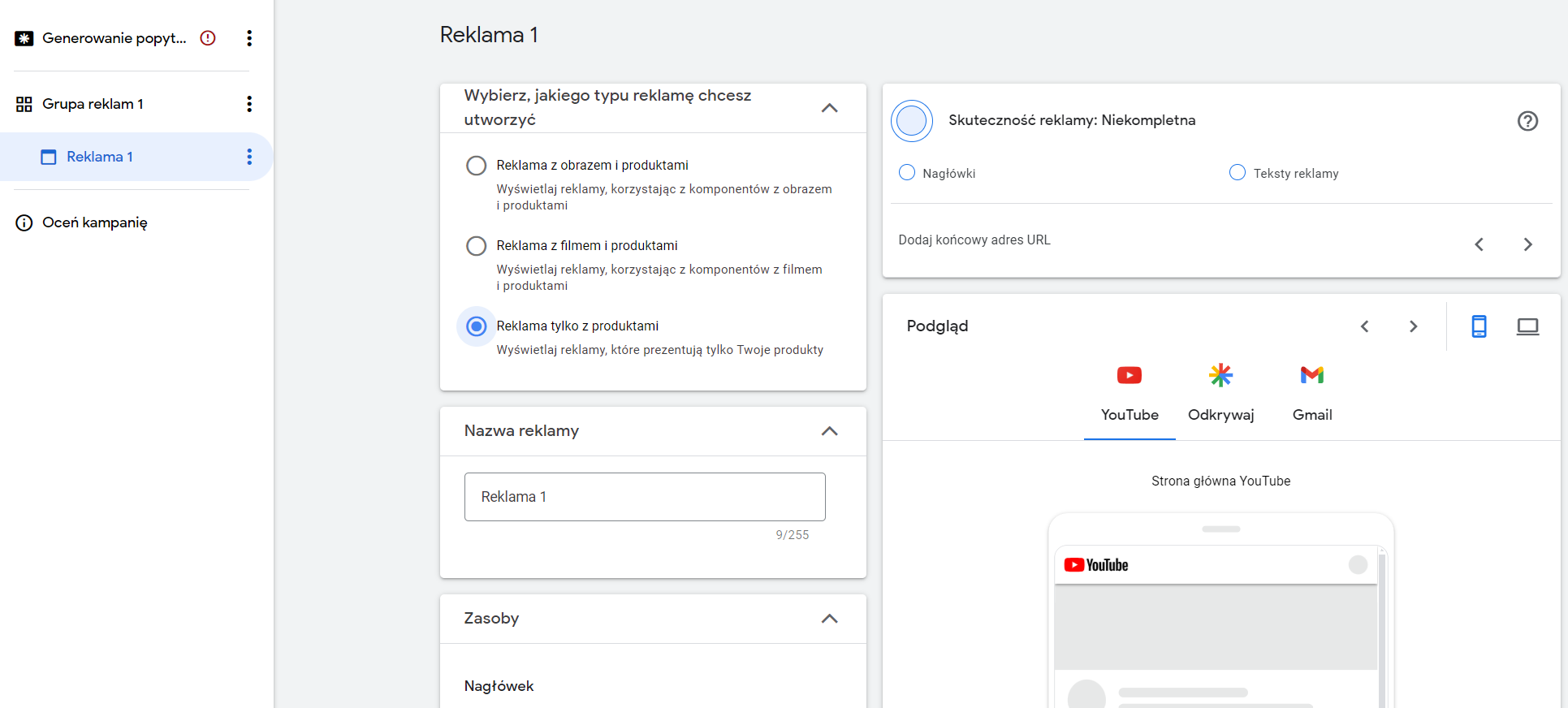Click the Podgląd heading
This screenshot has height=708, width=1568.
pos(937,326)
